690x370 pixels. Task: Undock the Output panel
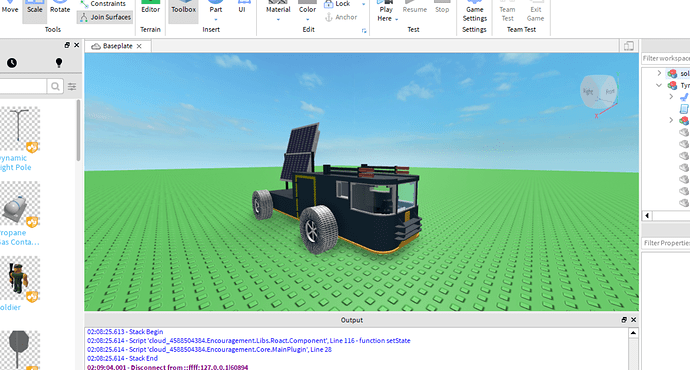click(624, 320)
